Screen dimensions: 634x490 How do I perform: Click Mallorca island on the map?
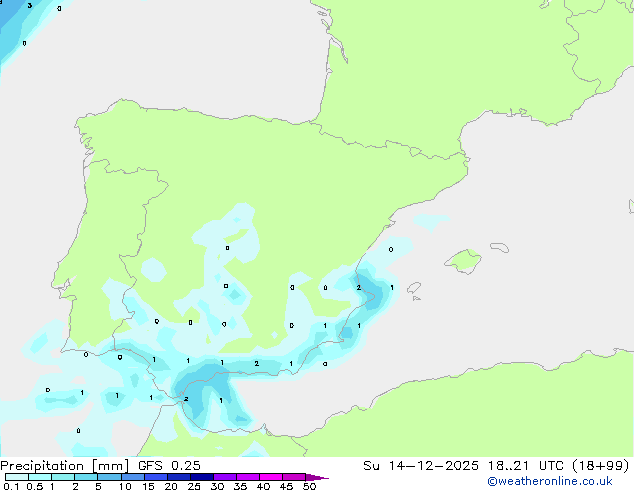463,261
